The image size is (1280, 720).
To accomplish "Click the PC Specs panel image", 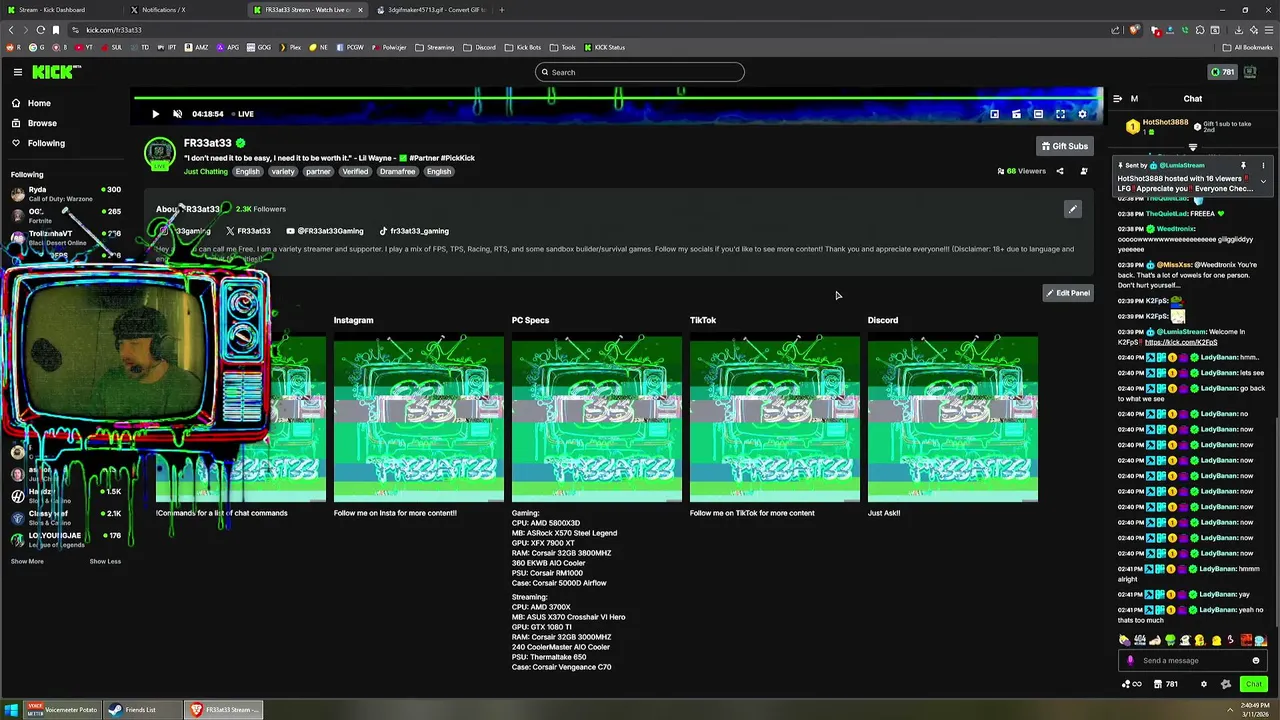I will (597, 419).
